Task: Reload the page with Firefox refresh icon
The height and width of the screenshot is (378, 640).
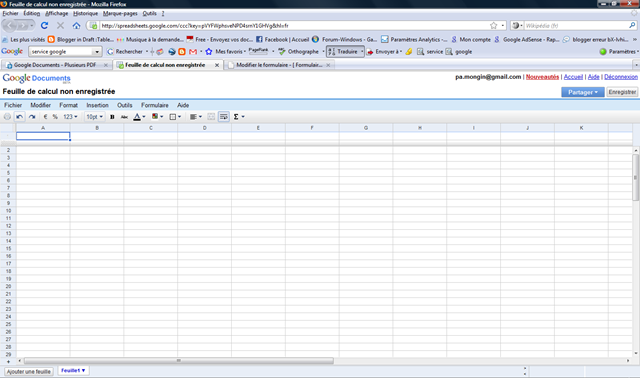Action: tap(44, 25)
